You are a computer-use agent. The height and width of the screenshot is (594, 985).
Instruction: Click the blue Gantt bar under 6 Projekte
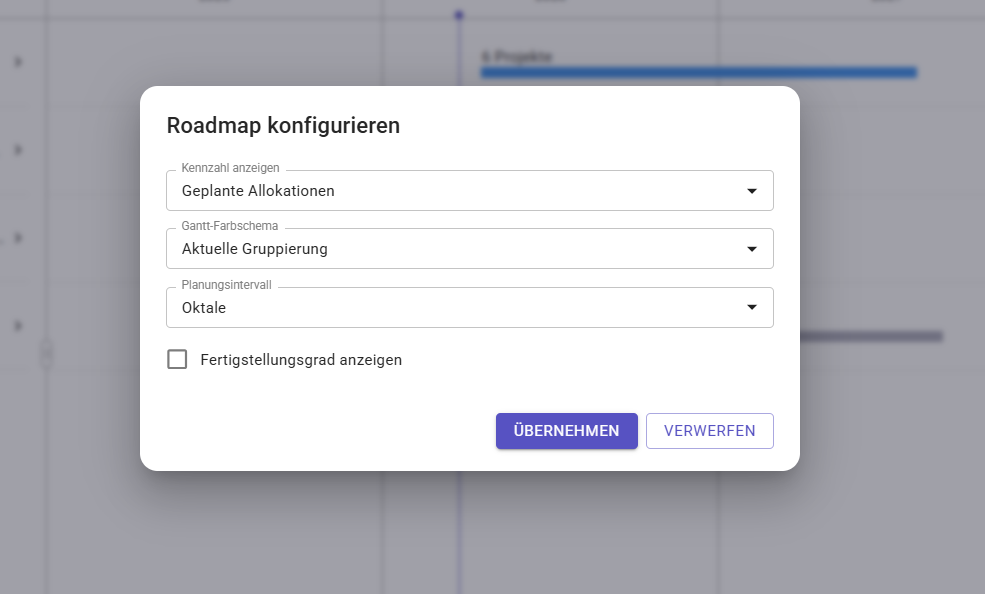tap(699, 72)
